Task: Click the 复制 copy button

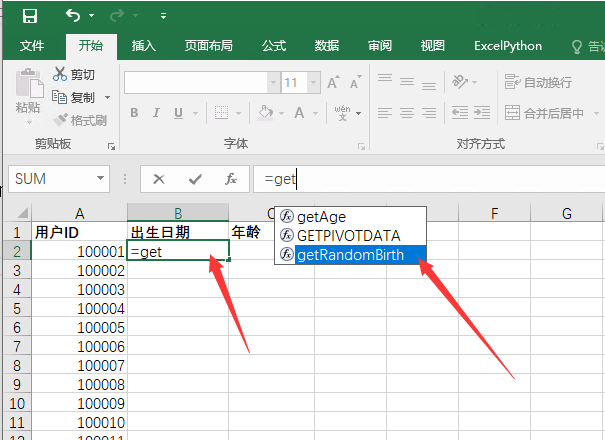Action: click(x=73, y=97)
